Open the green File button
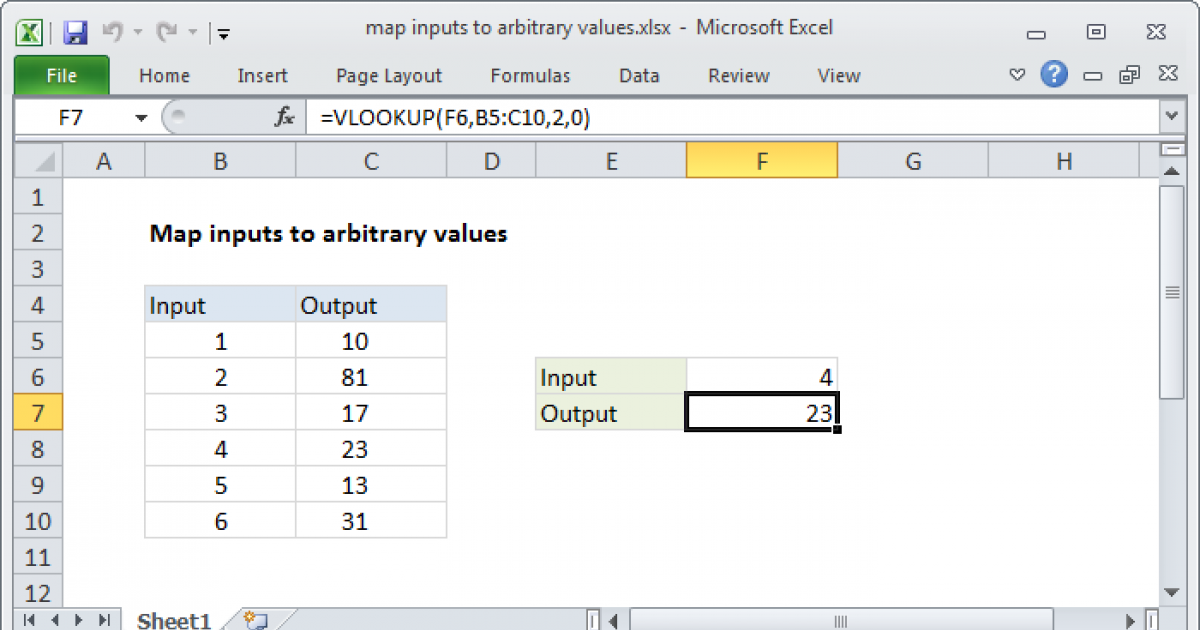This screenshot has height=630, width=1200. coord(61,76)
